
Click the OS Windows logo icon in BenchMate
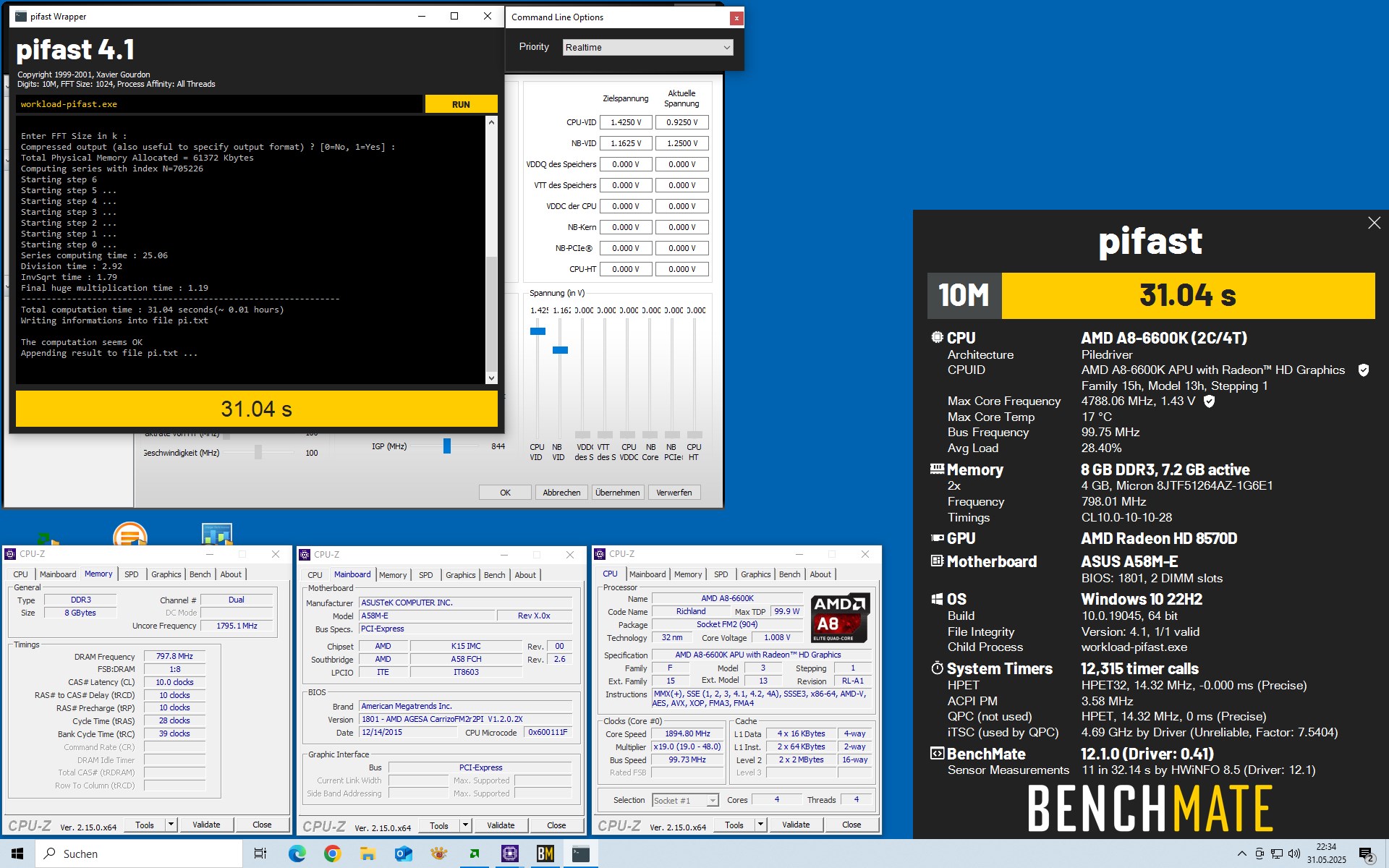click(937, 599)
